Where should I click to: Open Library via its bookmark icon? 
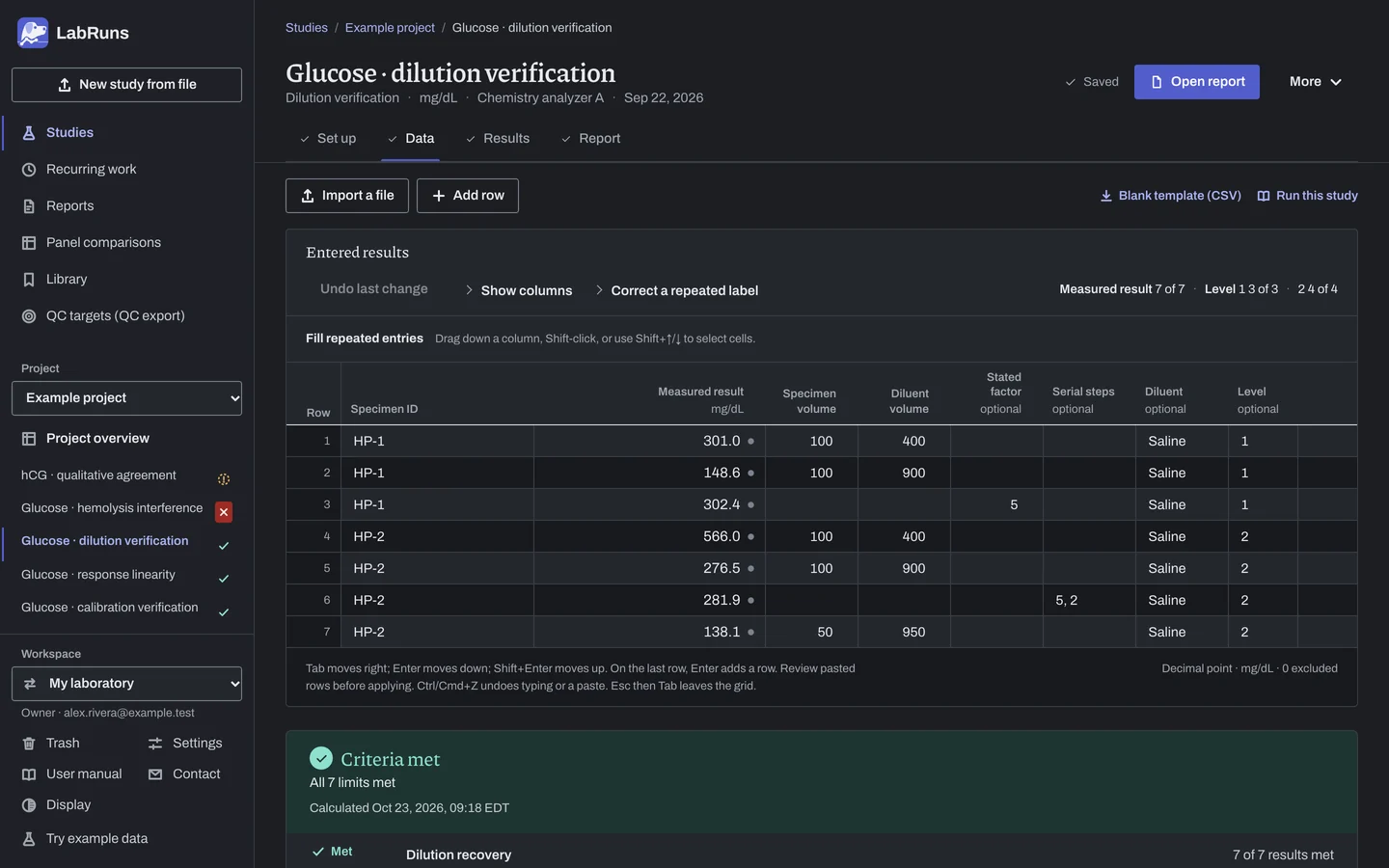[29, 280]
